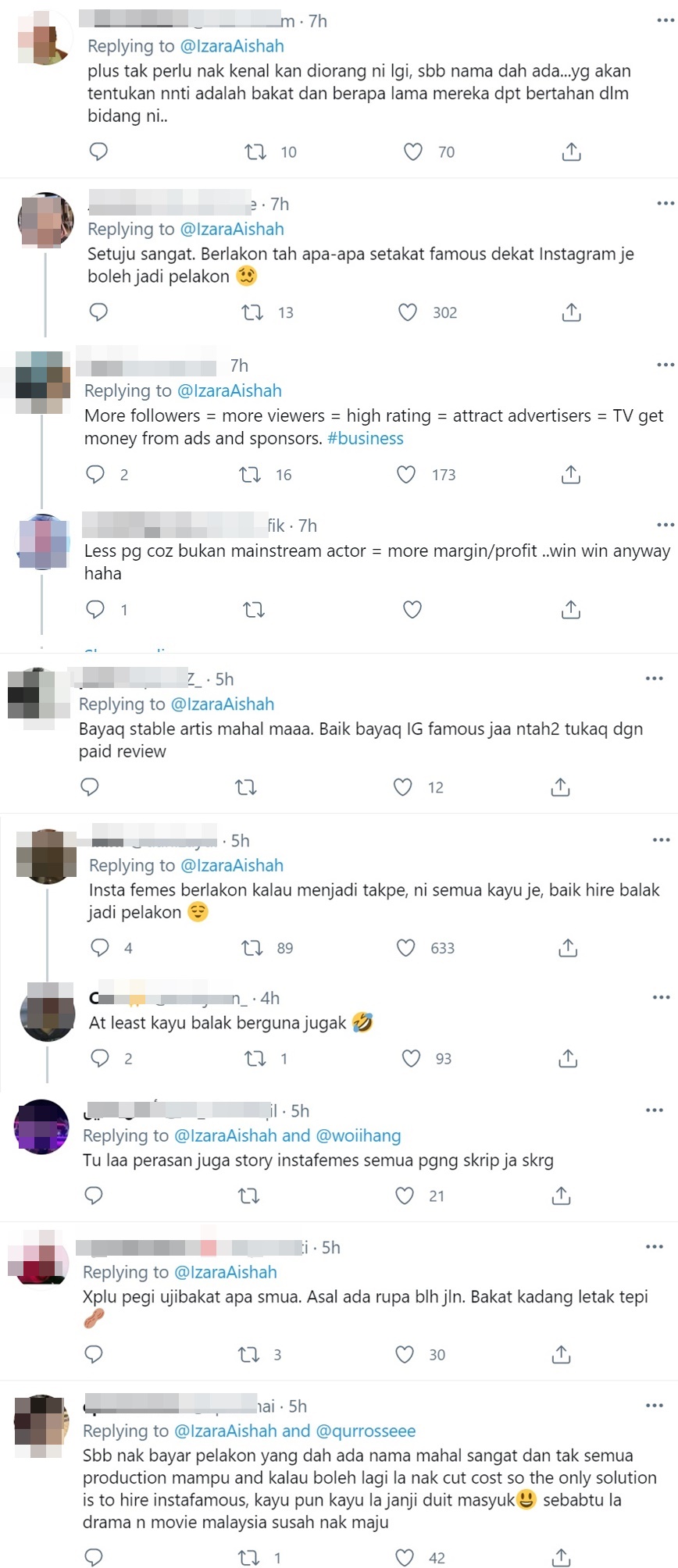The height and width of the screenshot is (1568, 678).
Task: Open @IzaraAishah link in first tweet
Action: 232,46
